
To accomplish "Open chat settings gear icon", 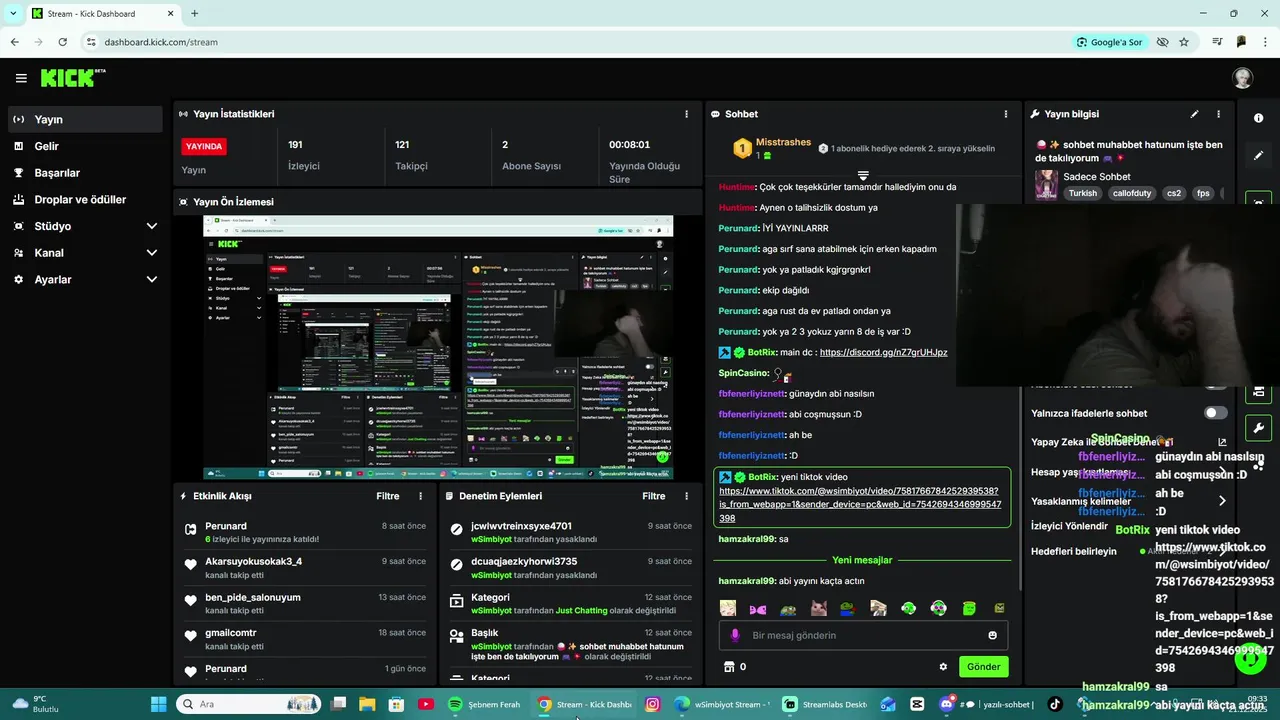I will (942, 667).
